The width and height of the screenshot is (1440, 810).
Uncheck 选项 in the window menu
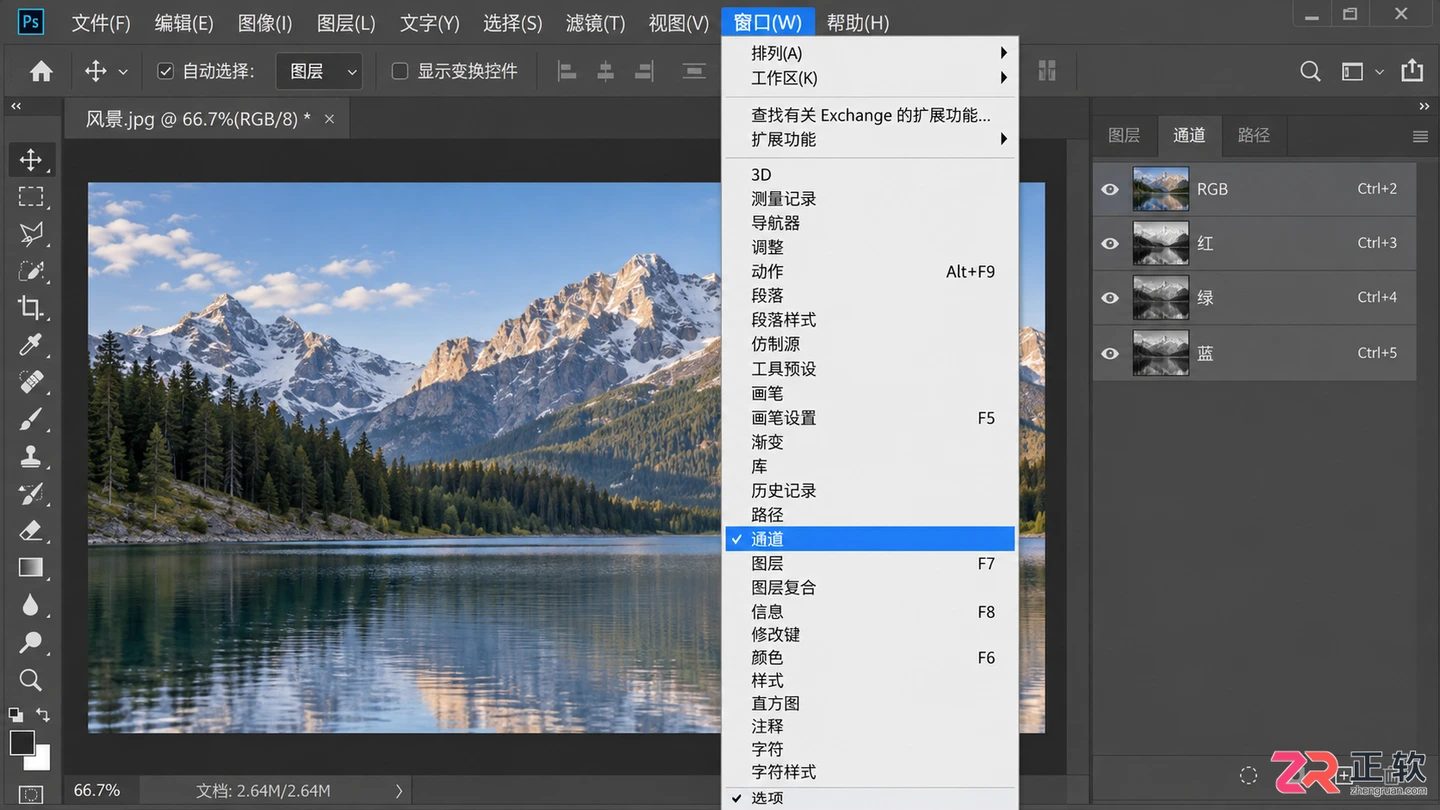pyautogui.click(x=870, y=798)
